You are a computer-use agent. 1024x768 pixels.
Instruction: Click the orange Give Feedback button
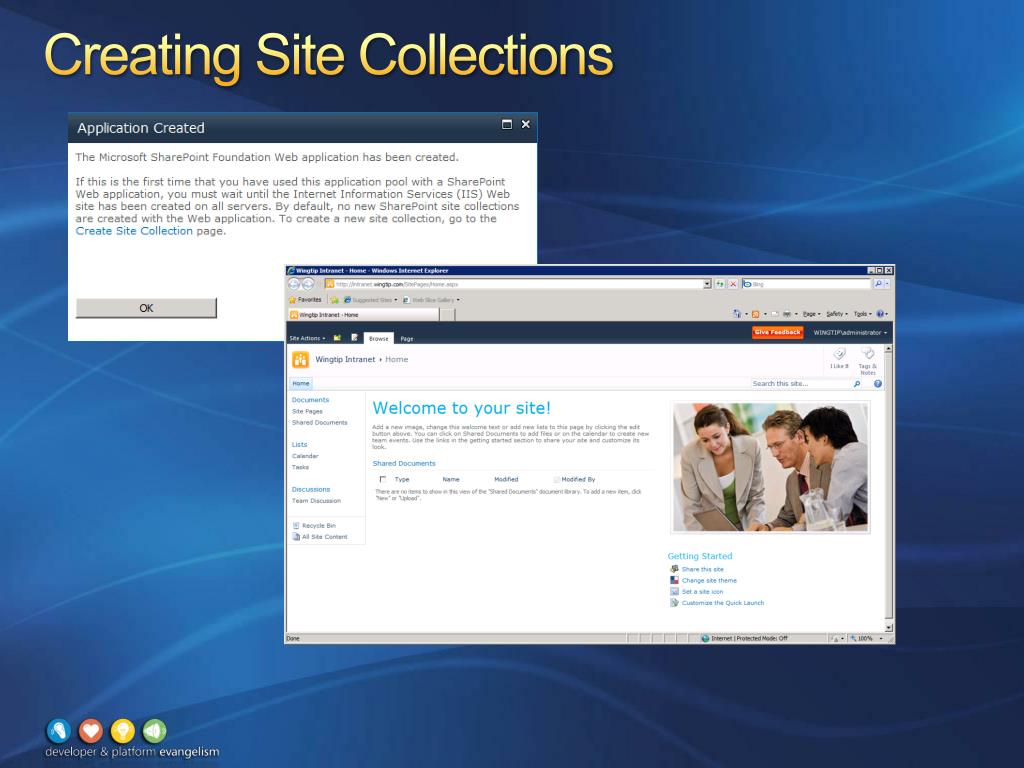tap(777, 332)
